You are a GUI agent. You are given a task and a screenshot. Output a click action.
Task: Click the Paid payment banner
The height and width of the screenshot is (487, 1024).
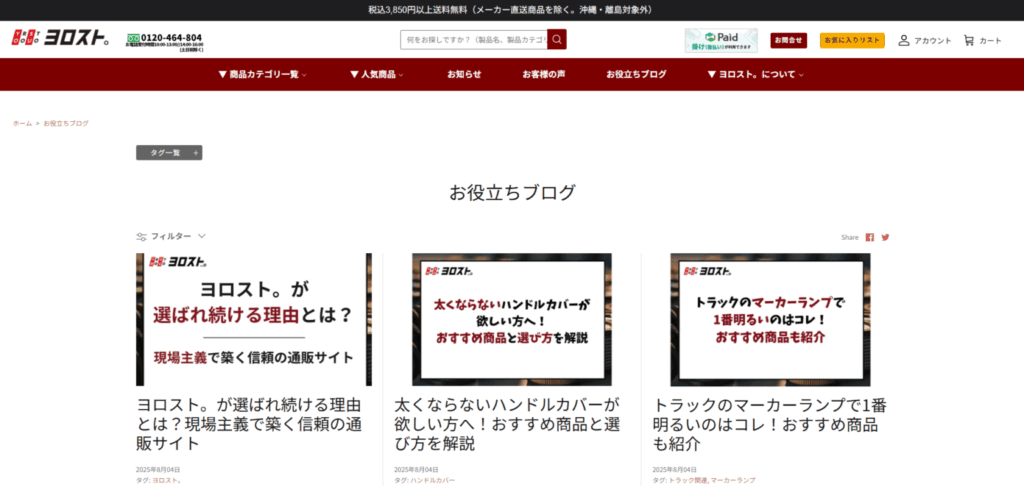coord(721,40)
